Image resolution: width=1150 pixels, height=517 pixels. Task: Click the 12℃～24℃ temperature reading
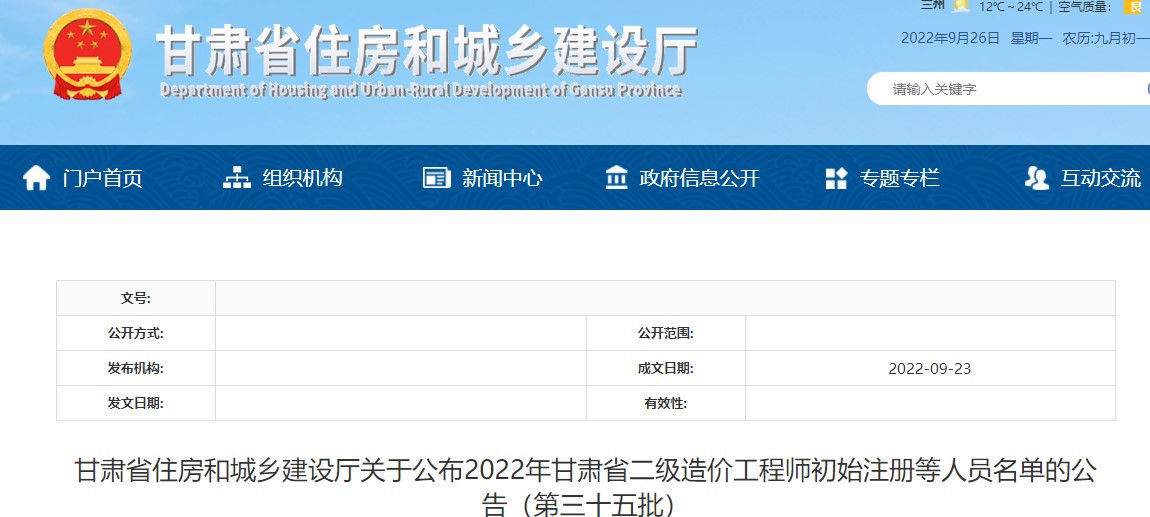point(1011,7)
